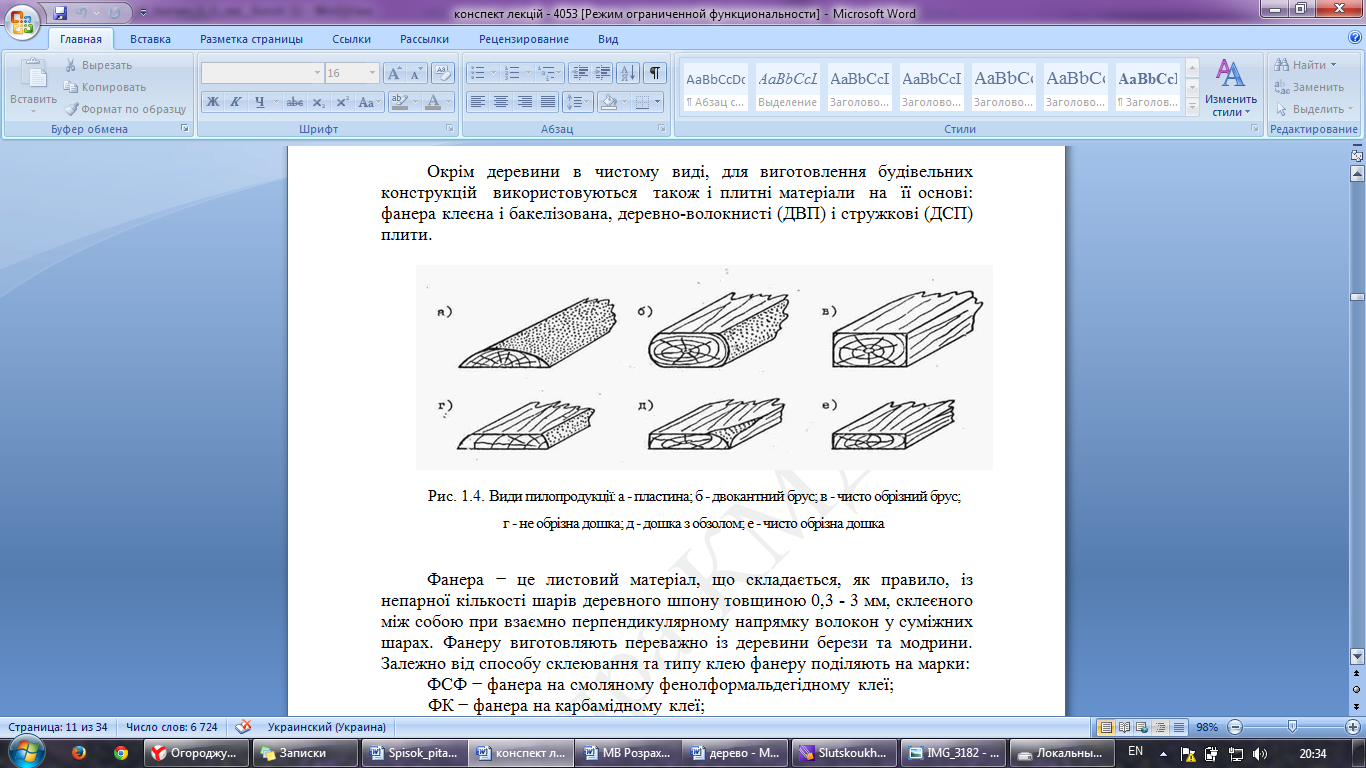Open the font name dropdown
This screenshot has height=768, width=1366.
(x=317, y=73)
